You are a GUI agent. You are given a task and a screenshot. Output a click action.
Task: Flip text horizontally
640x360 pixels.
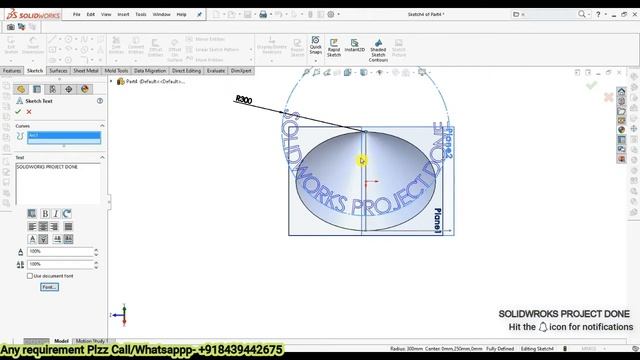click(x=57, y=239)
